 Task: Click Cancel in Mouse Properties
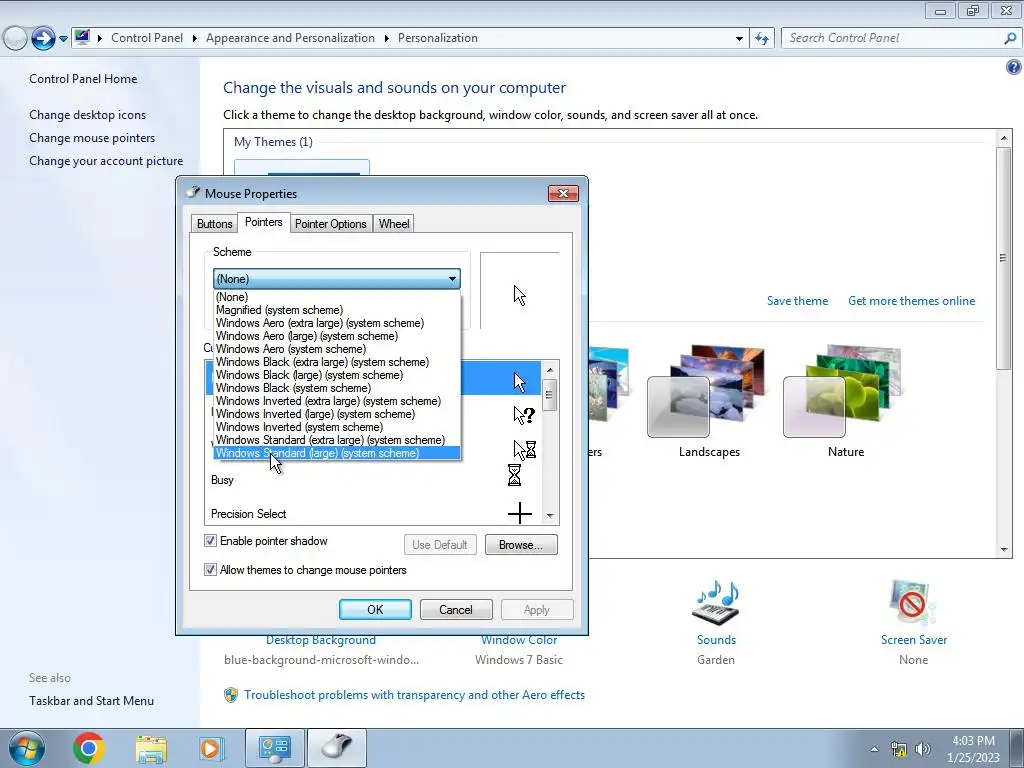[456, 609]
